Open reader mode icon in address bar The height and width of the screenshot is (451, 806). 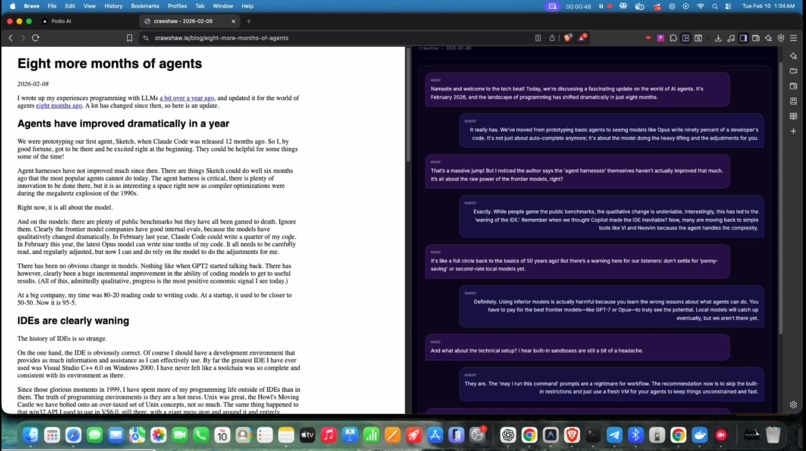538,38
